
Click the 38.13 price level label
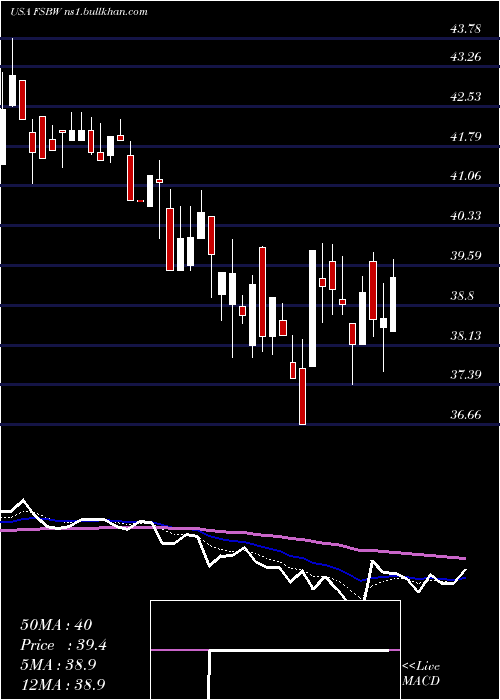[466, 335]
